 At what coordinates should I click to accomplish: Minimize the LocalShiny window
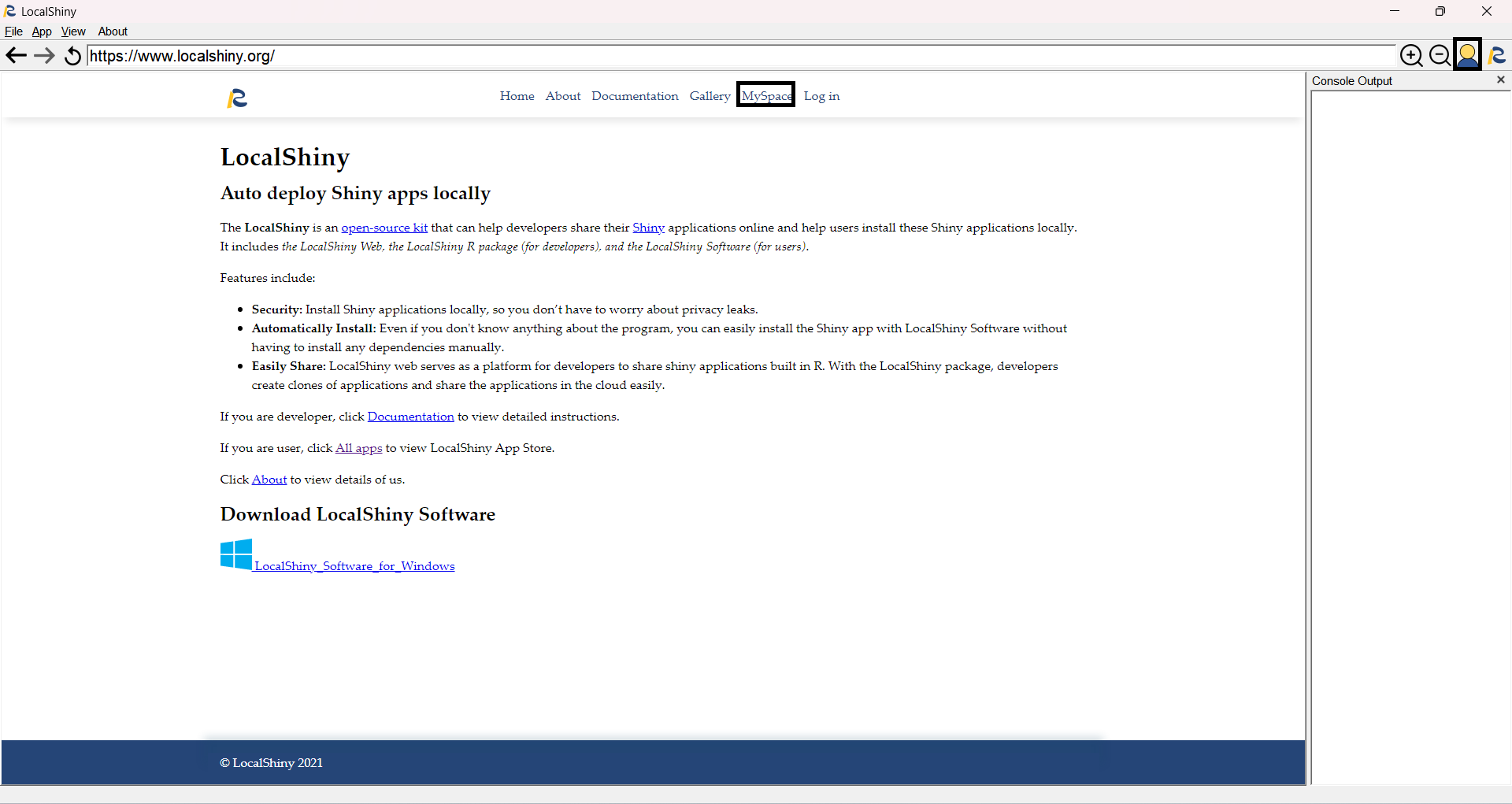click(x=1395, y=11)
